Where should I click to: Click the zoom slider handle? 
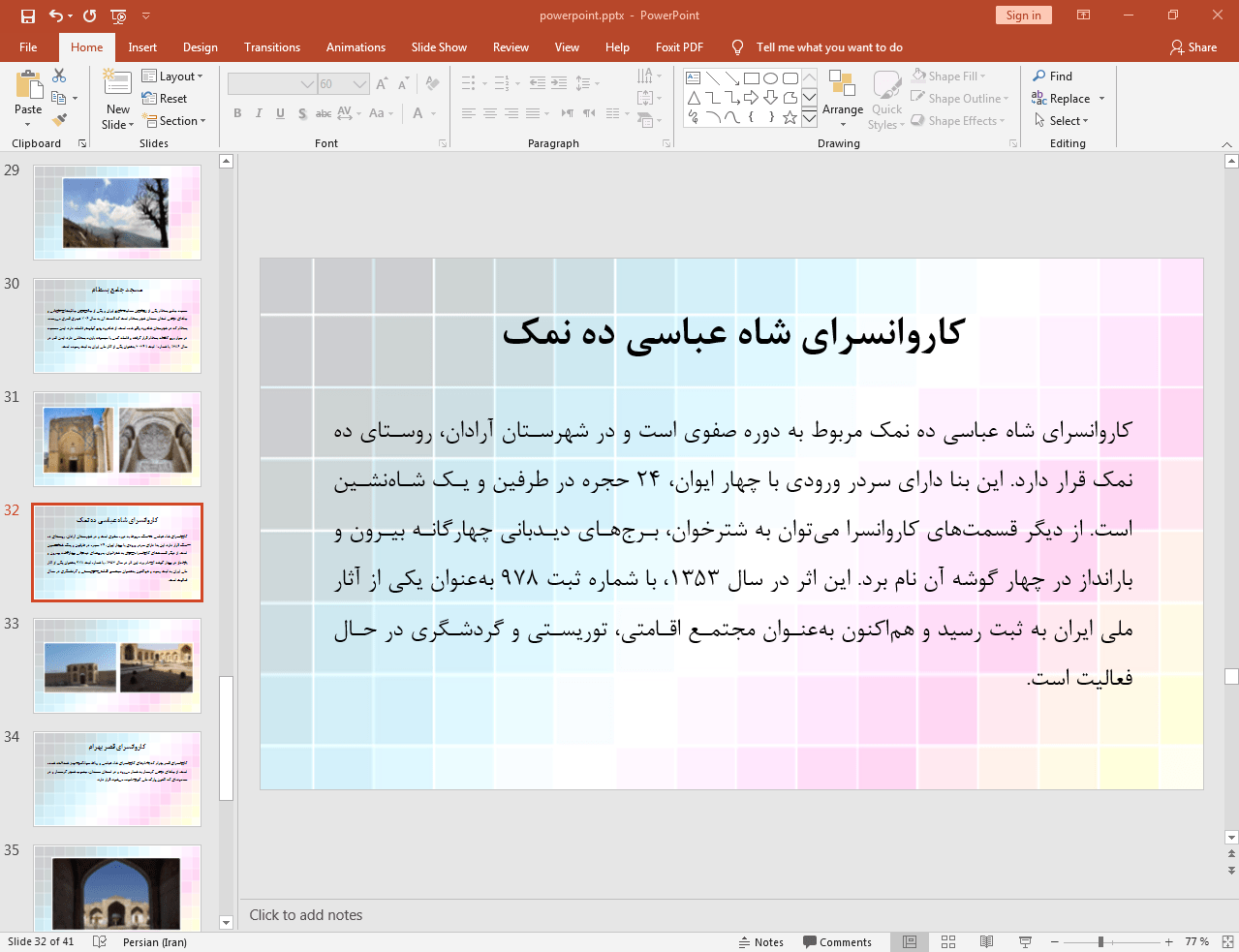[1100, 941]
